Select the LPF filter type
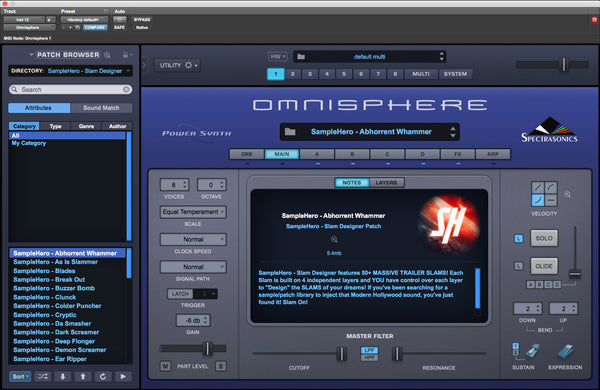The image size is (600, 390). point(369,350)
